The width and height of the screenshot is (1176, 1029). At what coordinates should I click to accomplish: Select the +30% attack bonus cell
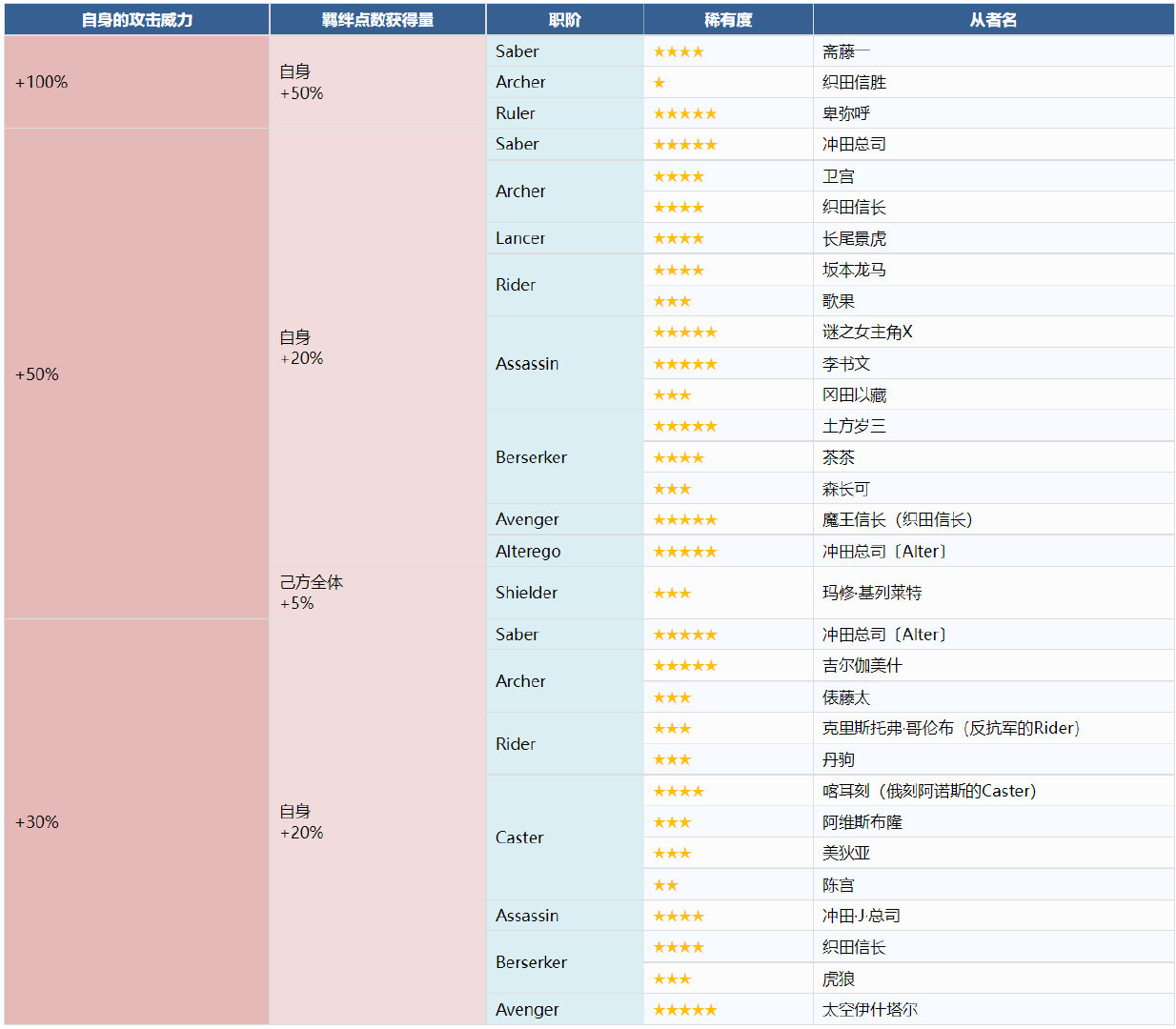(x=136, y=821)
